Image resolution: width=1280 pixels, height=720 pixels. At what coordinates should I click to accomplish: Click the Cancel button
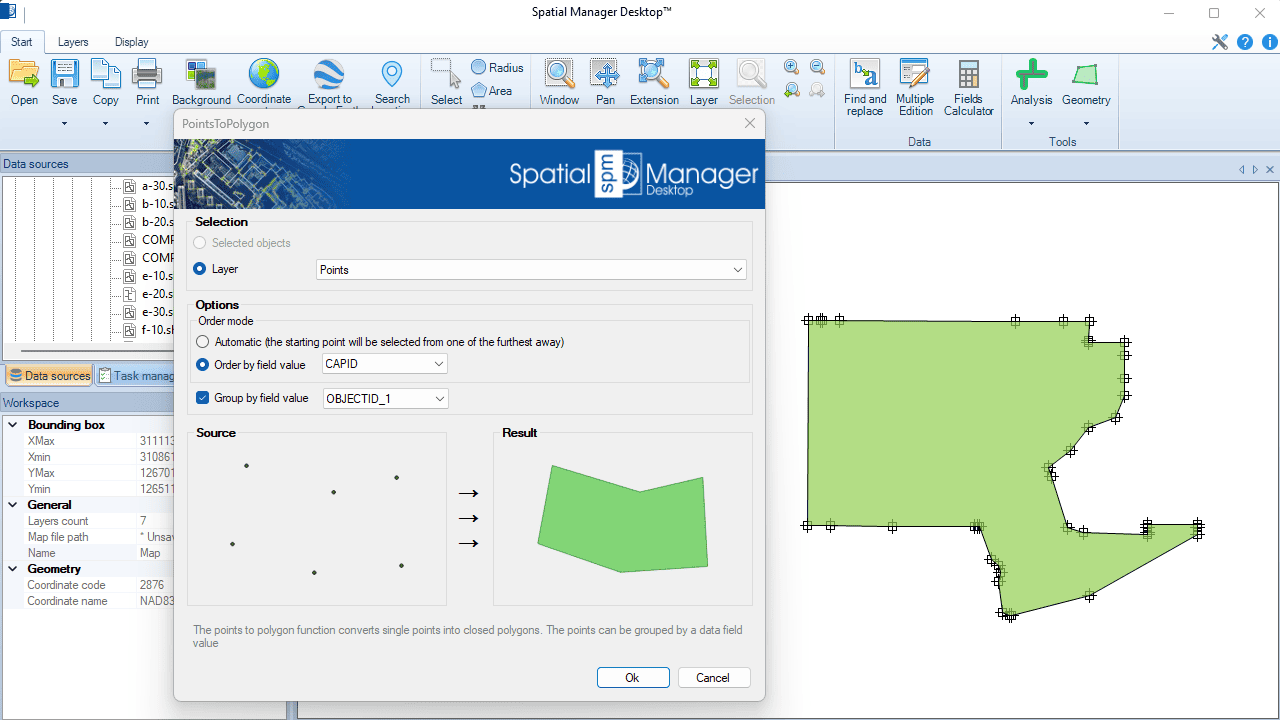[x=713, y=677]
